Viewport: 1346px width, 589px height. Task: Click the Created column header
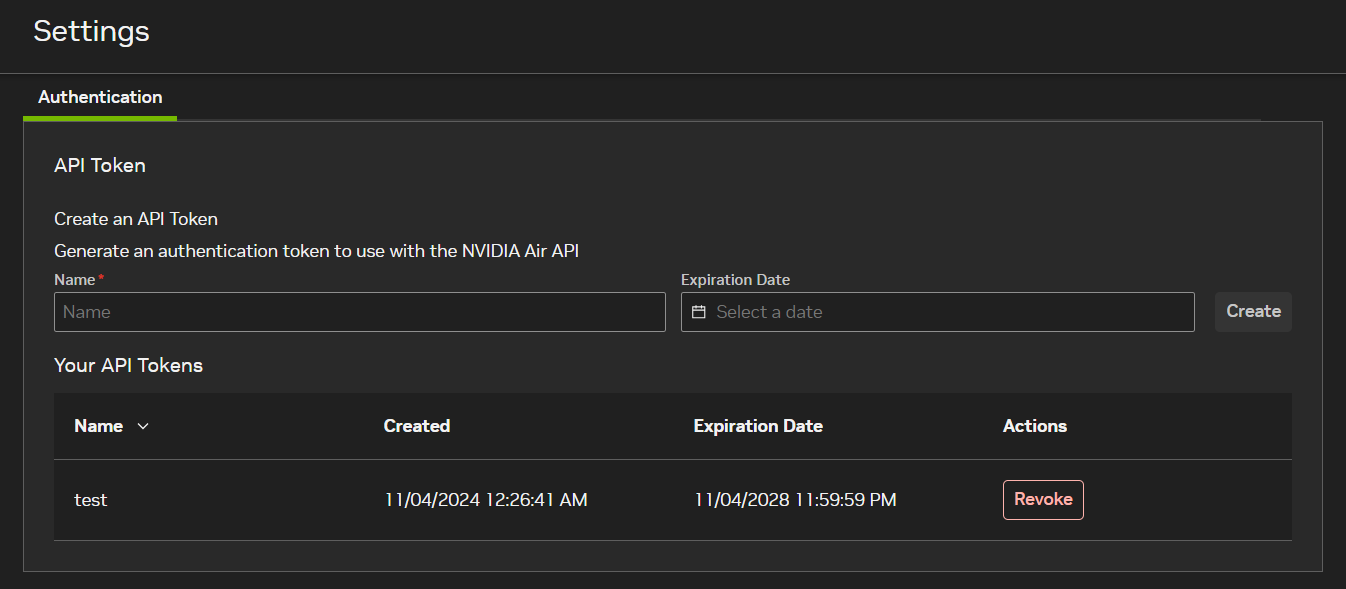pos(417,426)
